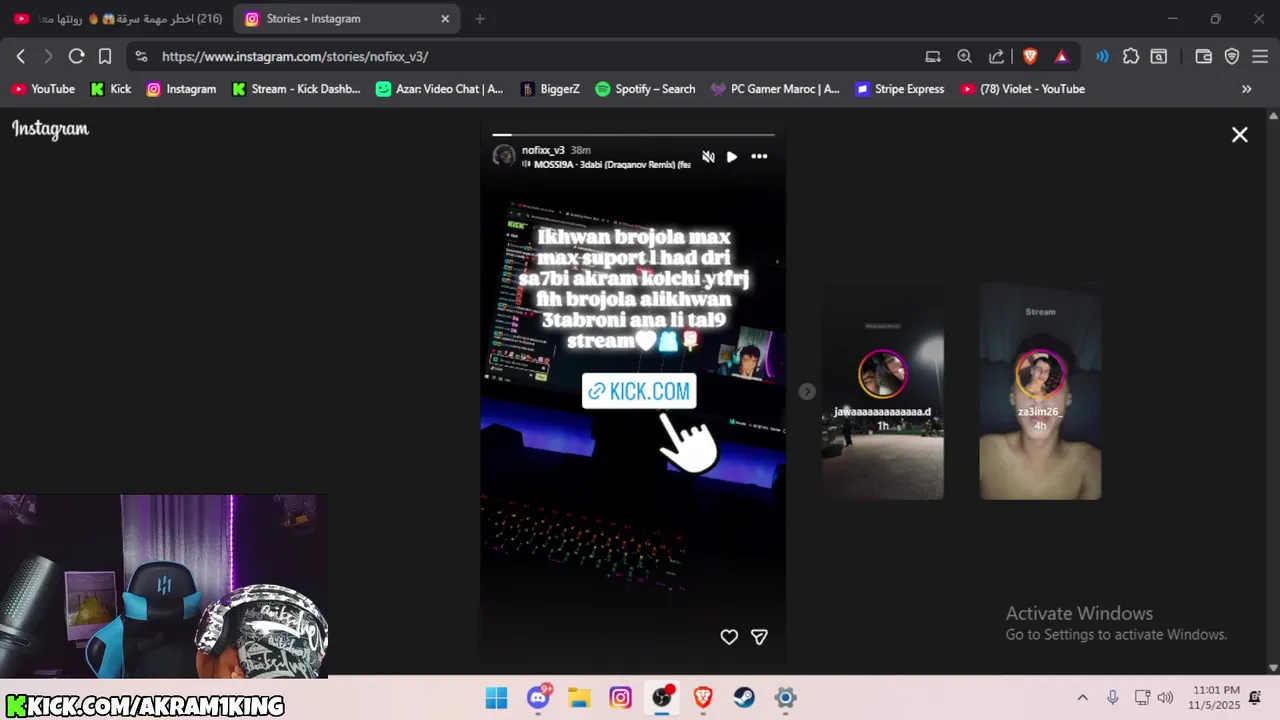Viewport: 1280px width, 720px height.
Task: Open the story more options menu
Action: click(x=759, y=157)
